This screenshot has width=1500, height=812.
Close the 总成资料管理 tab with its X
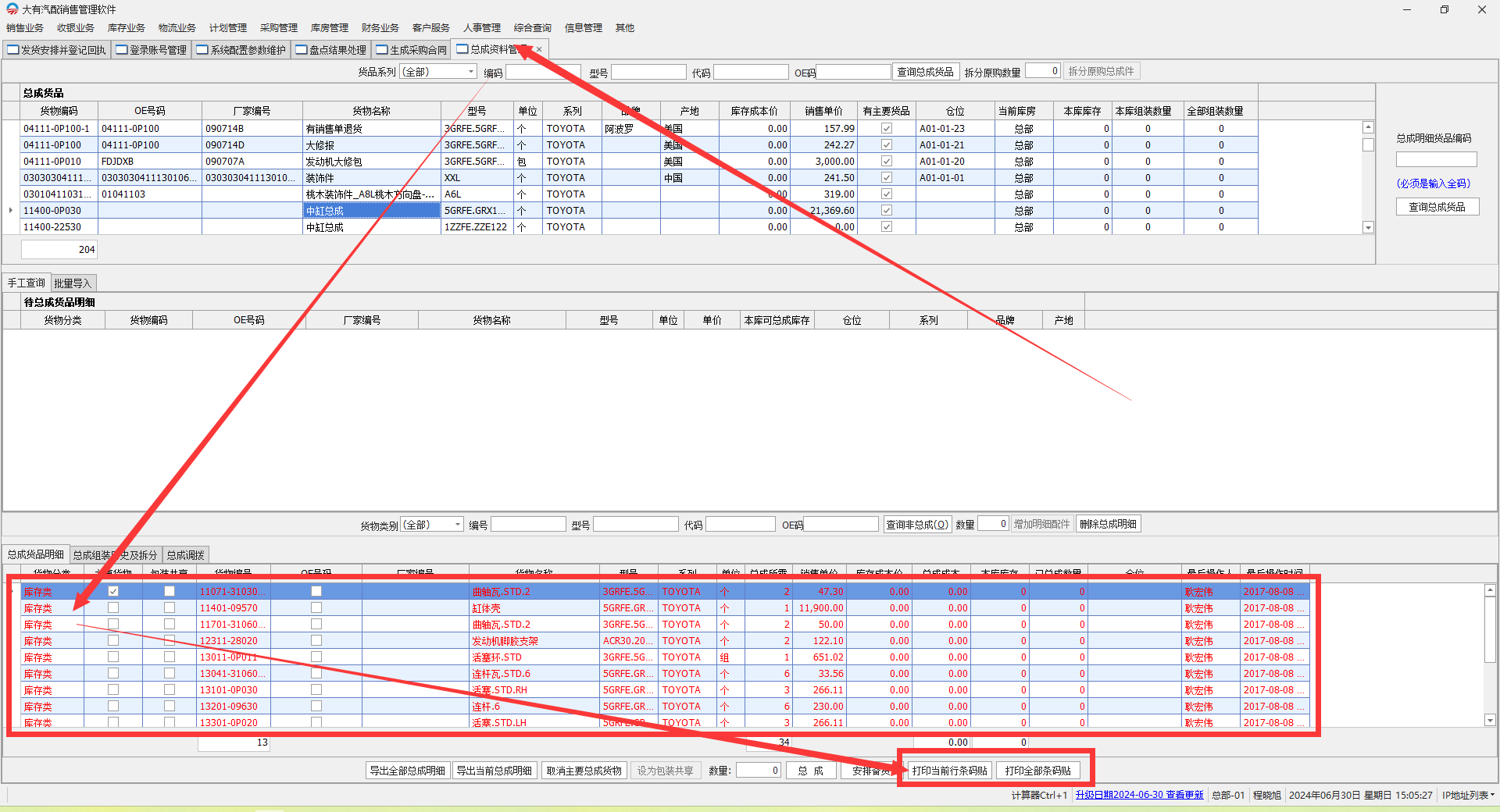click(x=539, y=49)
